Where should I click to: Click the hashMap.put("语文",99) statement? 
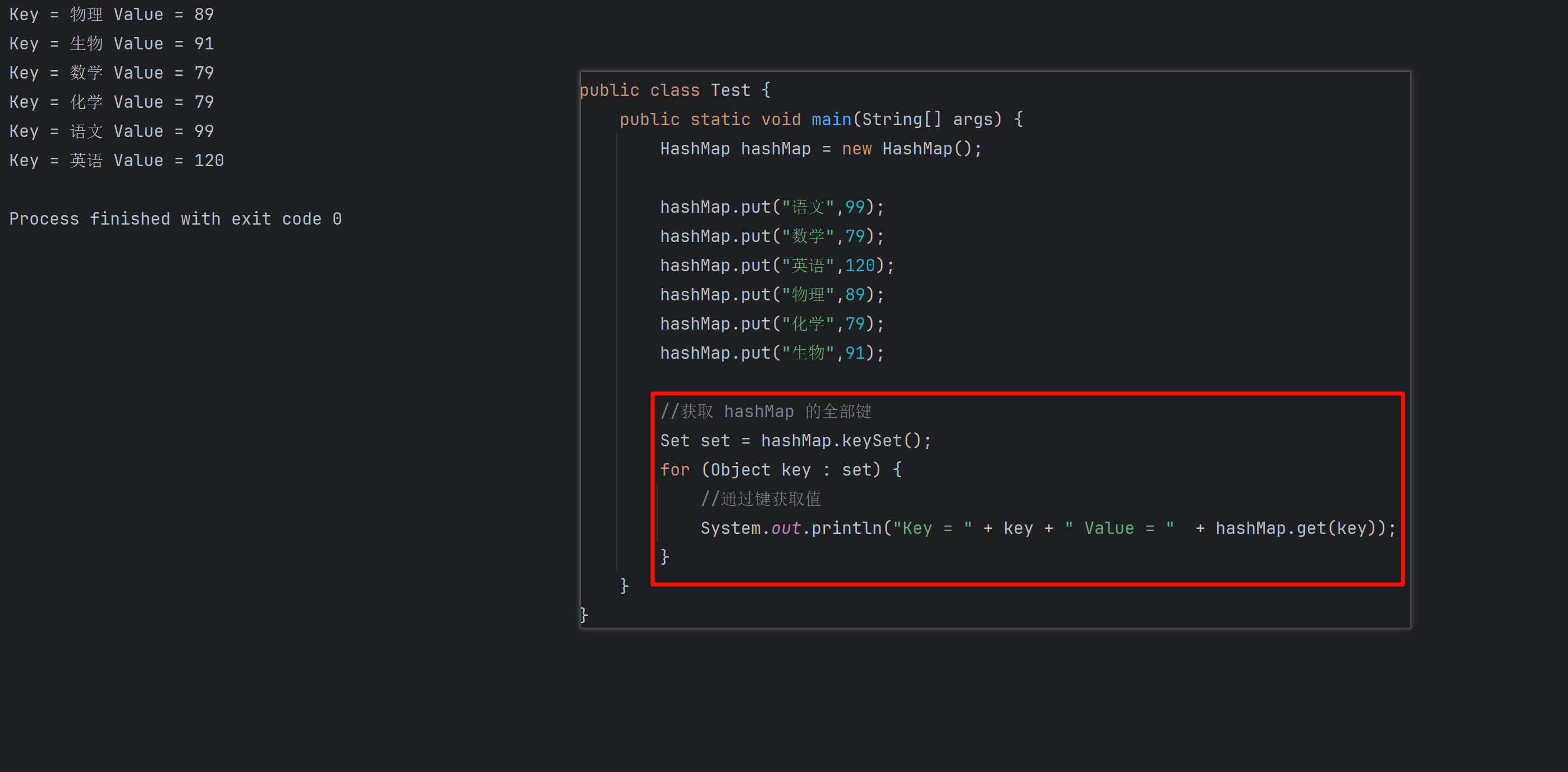tap(772, 208)
